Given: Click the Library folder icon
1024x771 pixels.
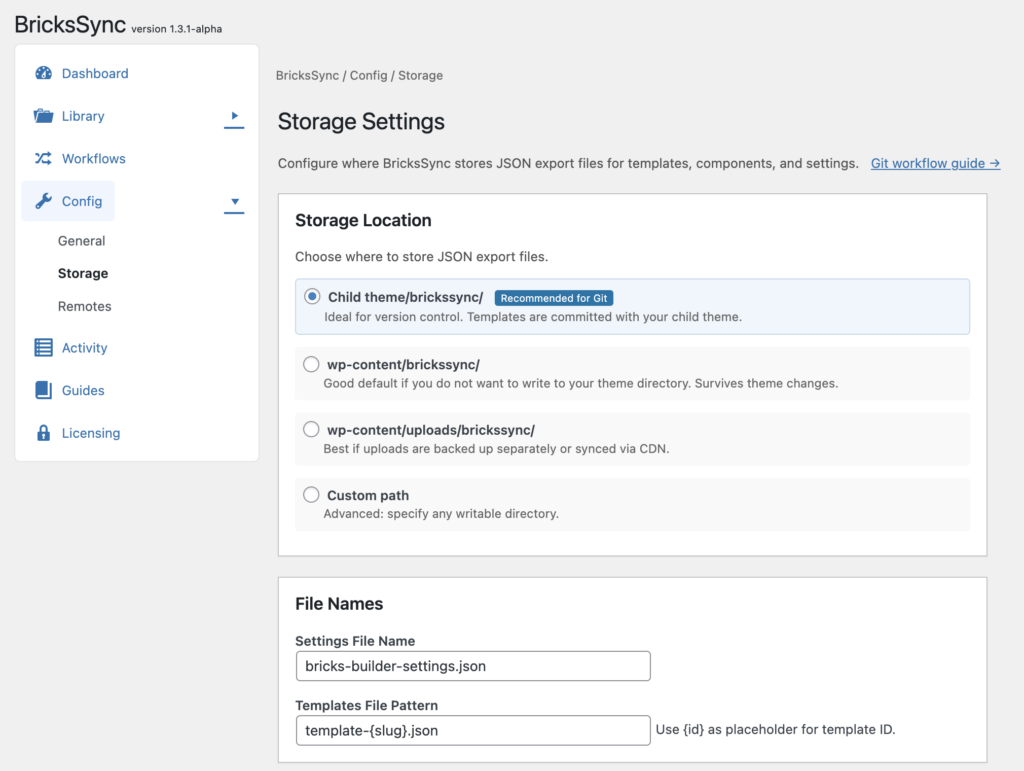Looking at the screenshot, I should (x=43, y=116).
